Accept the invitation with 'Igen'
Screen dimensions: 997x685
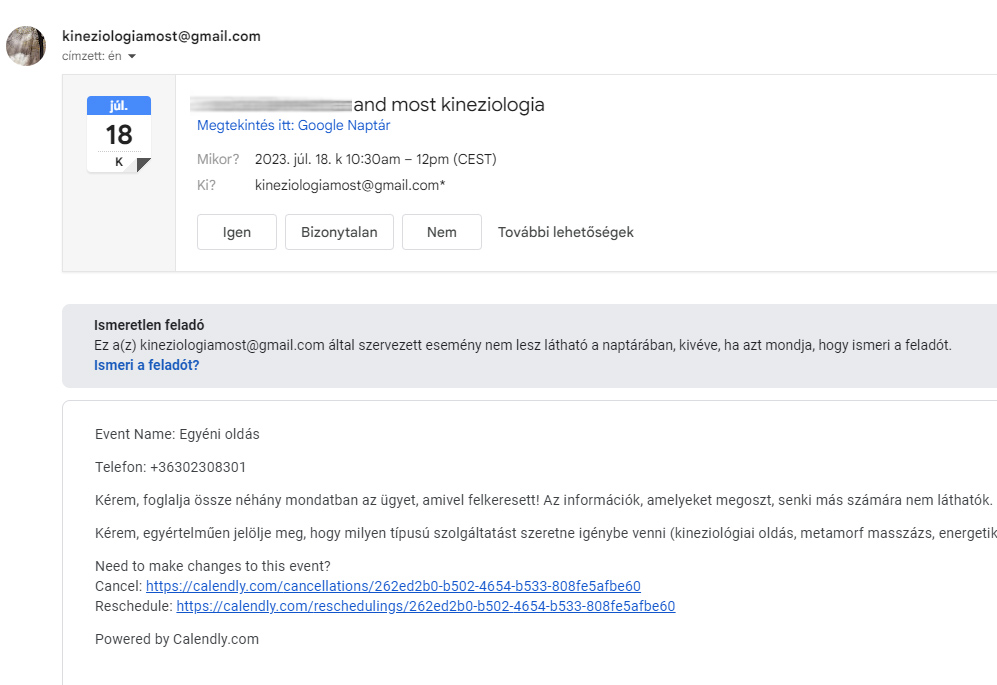pyautogui.click(x=237, y=232)
